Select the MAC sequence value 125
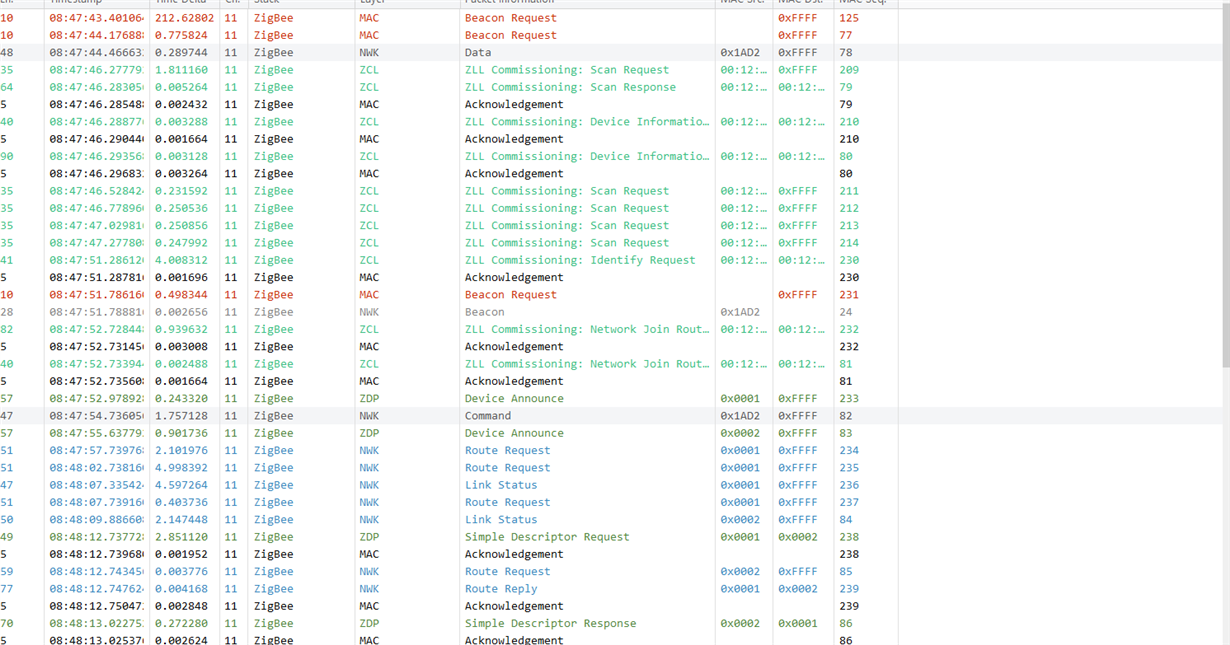This screenshot has height=645, width=1230. pos(849,18)
